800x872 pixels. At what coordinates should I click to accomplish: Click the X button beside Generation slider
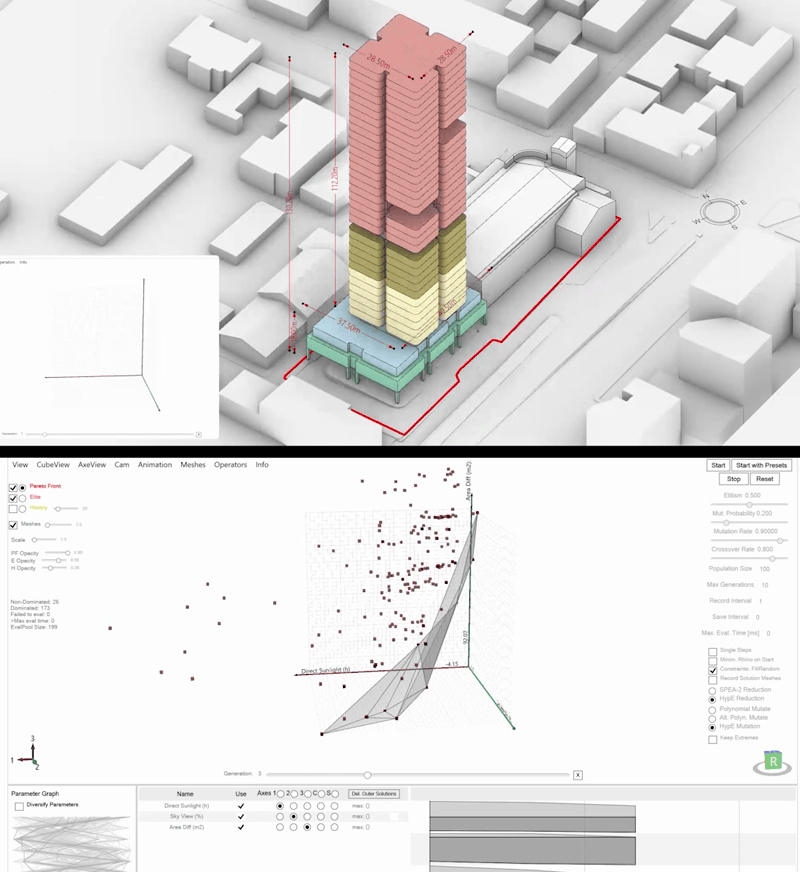pos(578,775)
